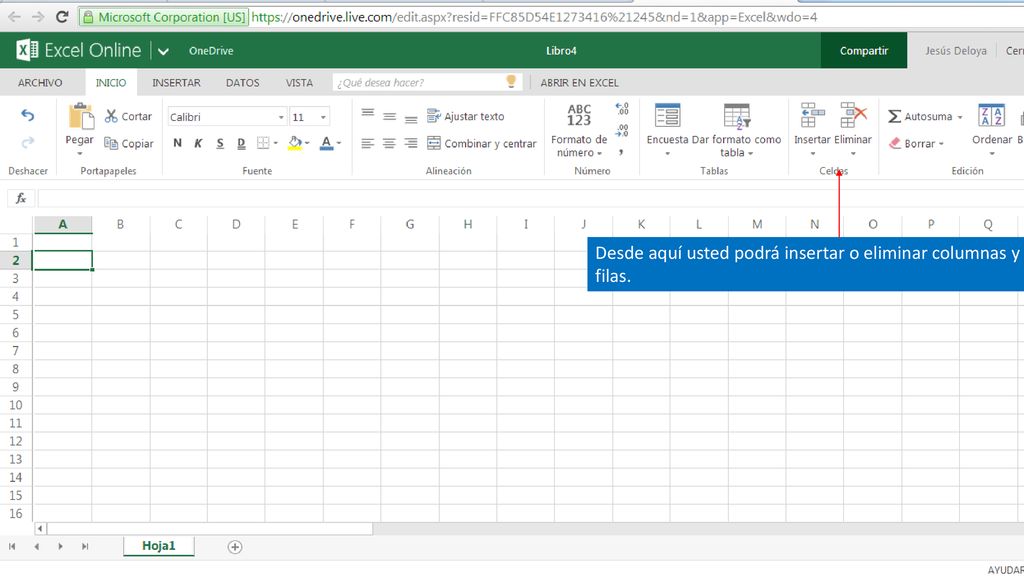Click Autosuma sigma button
The image size is (1024, 576).
tap(920, 116)
